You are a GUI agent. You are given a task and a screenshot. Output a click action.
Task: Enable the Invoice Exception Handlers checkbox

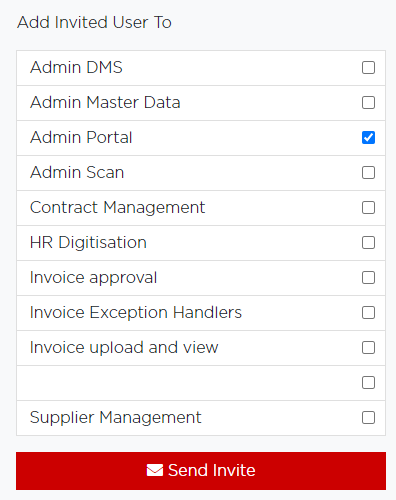point(368,313)
